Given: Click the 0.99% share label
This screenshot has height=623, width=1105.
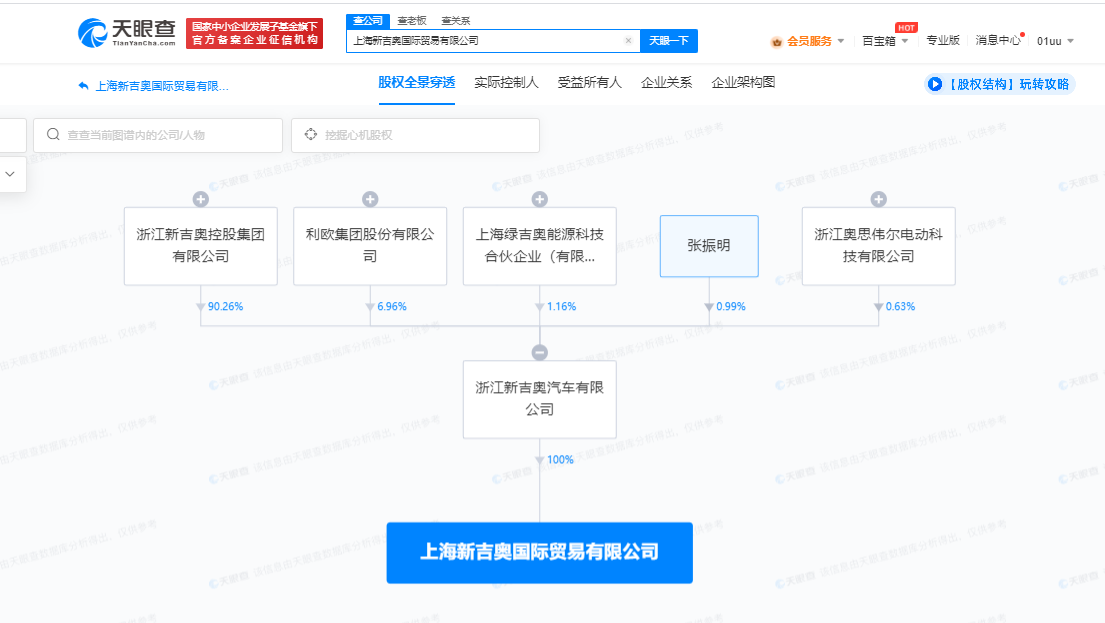Looking at the screenshot, I should pos(731,307).
